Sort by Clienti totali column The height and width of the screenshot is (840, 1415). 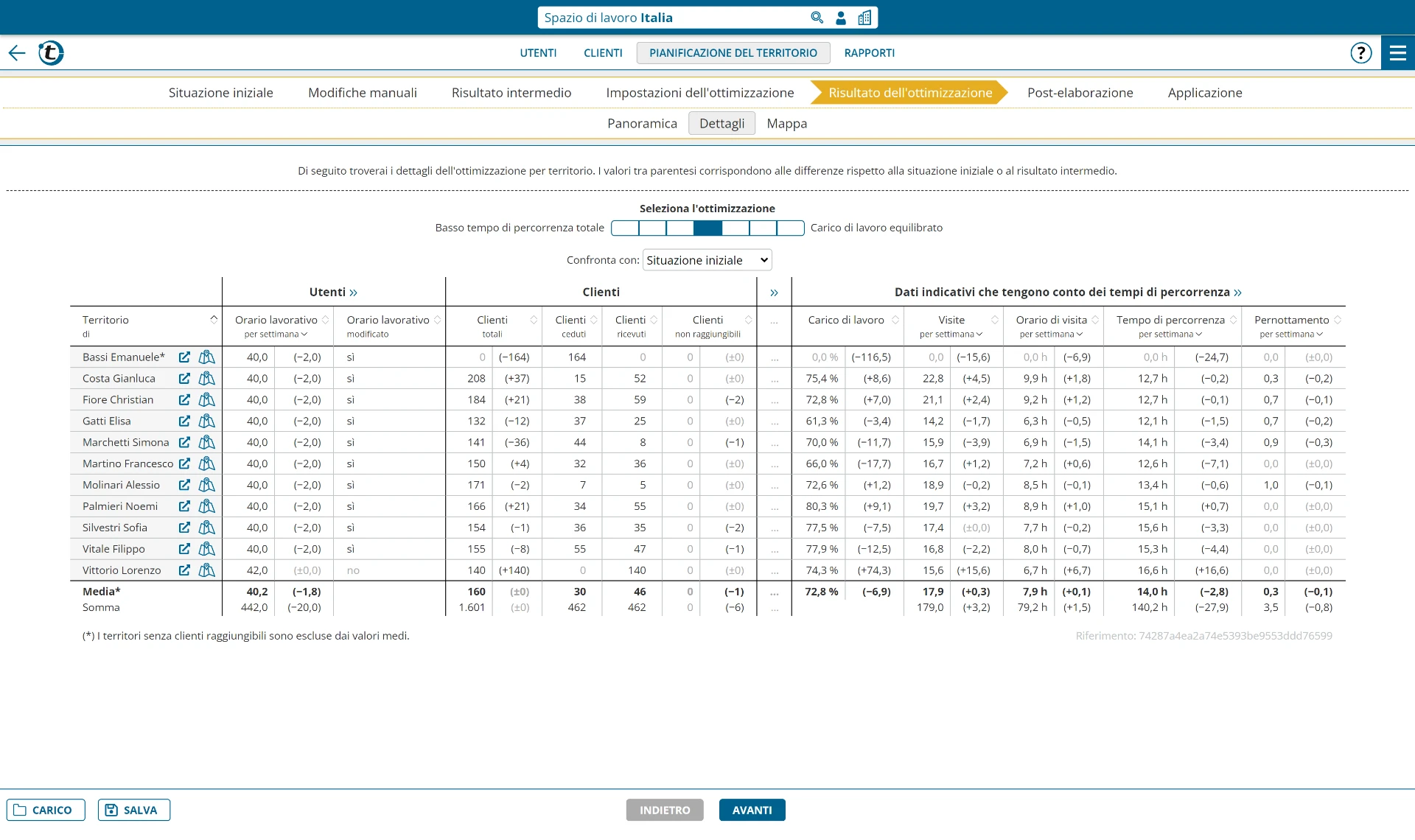[x=534, y=320]
